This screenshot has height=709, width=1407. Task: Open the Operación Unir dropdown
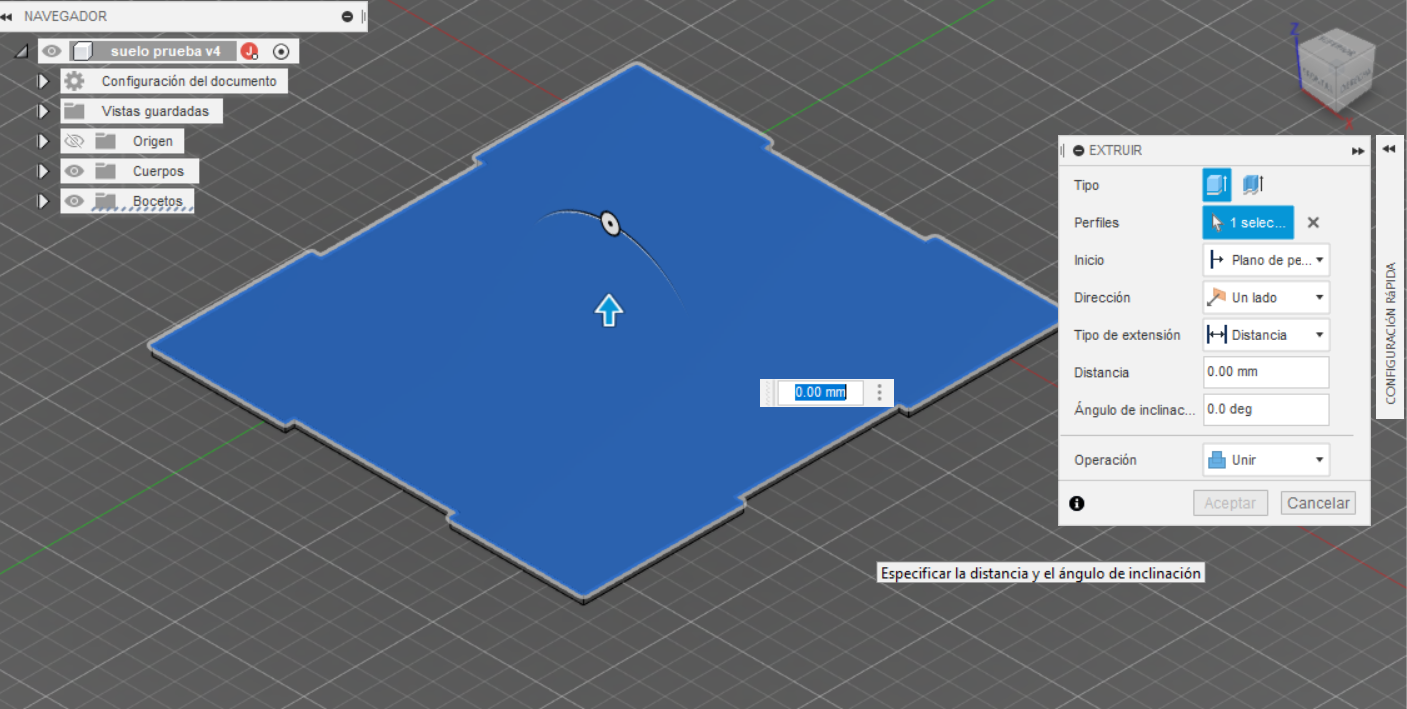[1266, 460]
